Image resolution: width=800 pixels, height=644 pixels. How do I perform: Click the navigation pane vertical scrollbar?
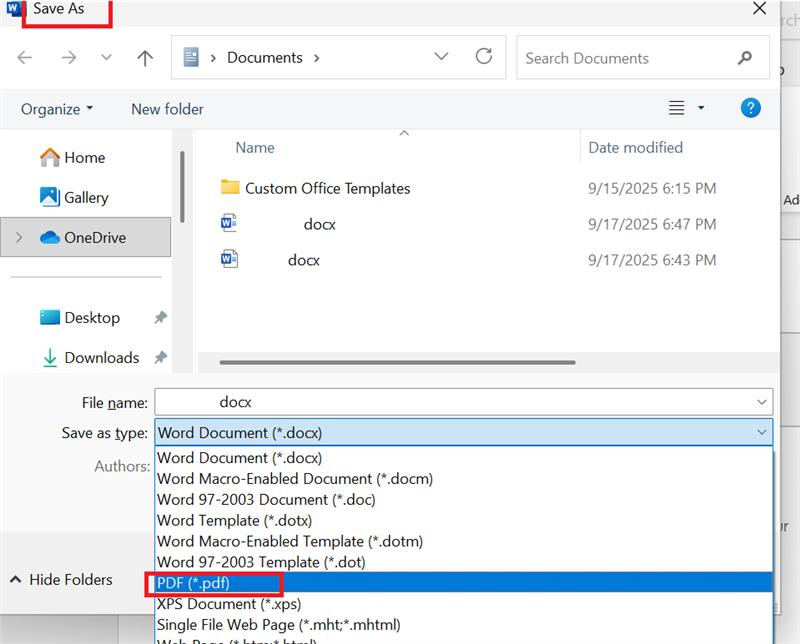click(182, 187)
